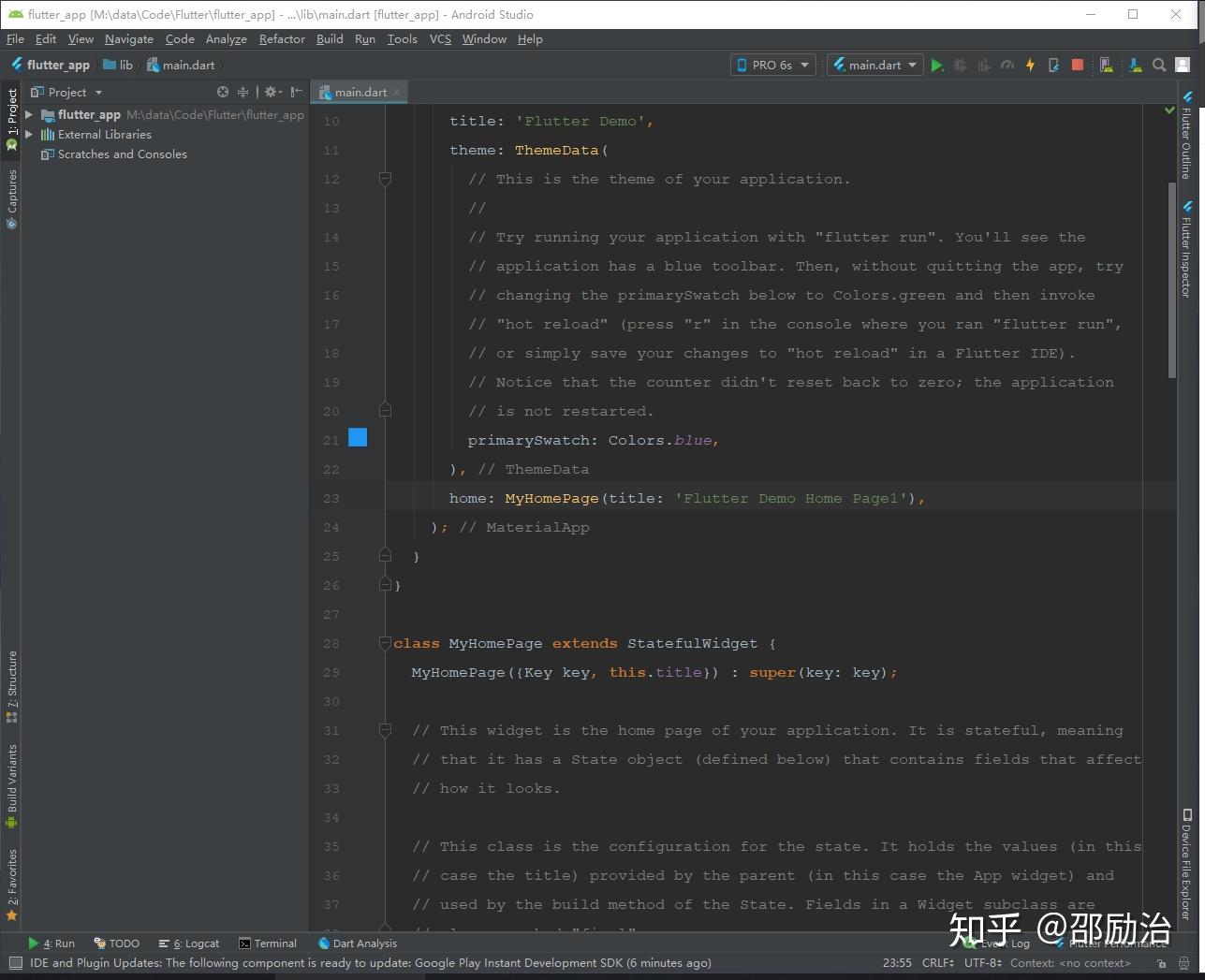The width and height of the screenshot is (1205, 980).
Task: Open the PRO 6s device selector dropdown
Action: click(x=772, y=65)
